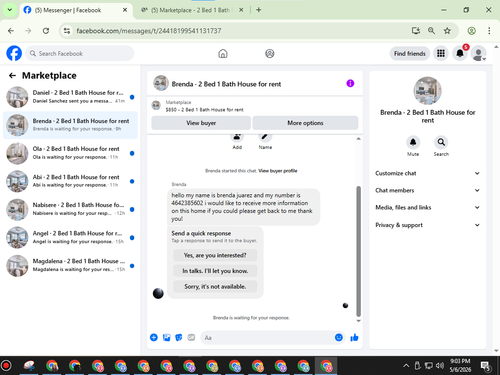Open the Facebook menu grid icon
Viewport: 500px width, 375px height.
tap(441, 53)
